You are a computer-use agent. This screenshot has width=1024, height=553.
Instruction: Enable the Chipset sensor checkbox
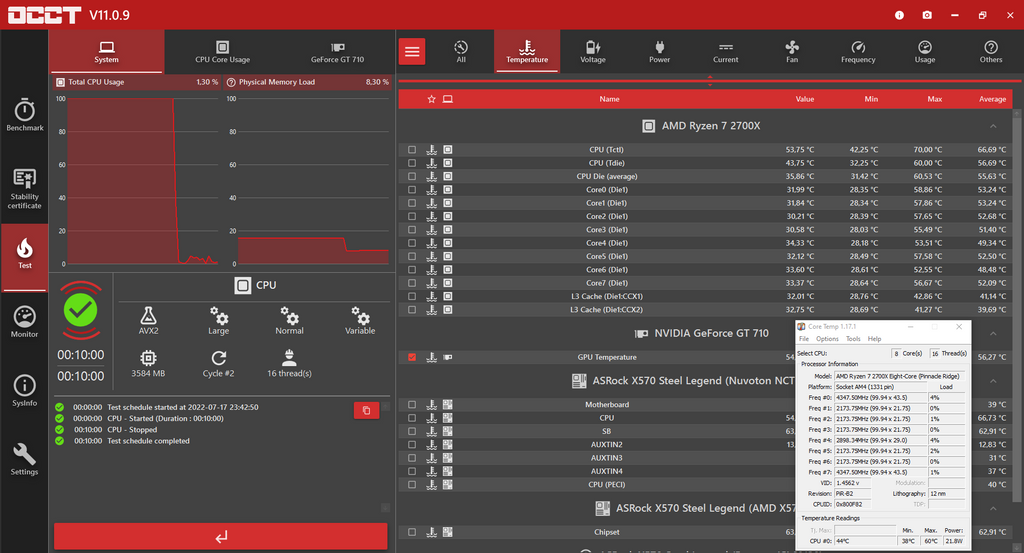click(x=412, y=532)
